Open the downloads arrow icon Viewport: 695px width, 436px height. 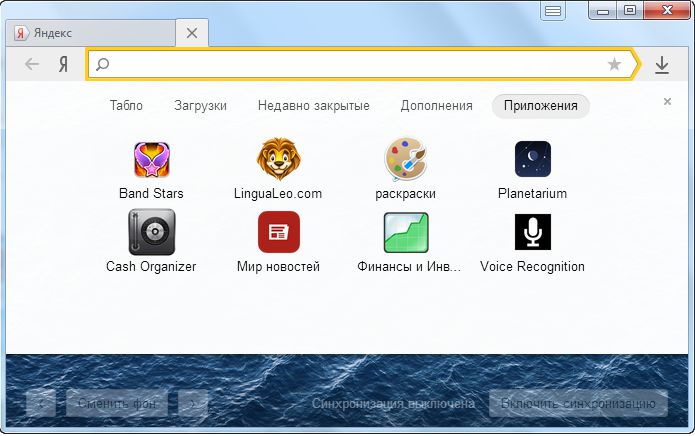tap(662, 65)
